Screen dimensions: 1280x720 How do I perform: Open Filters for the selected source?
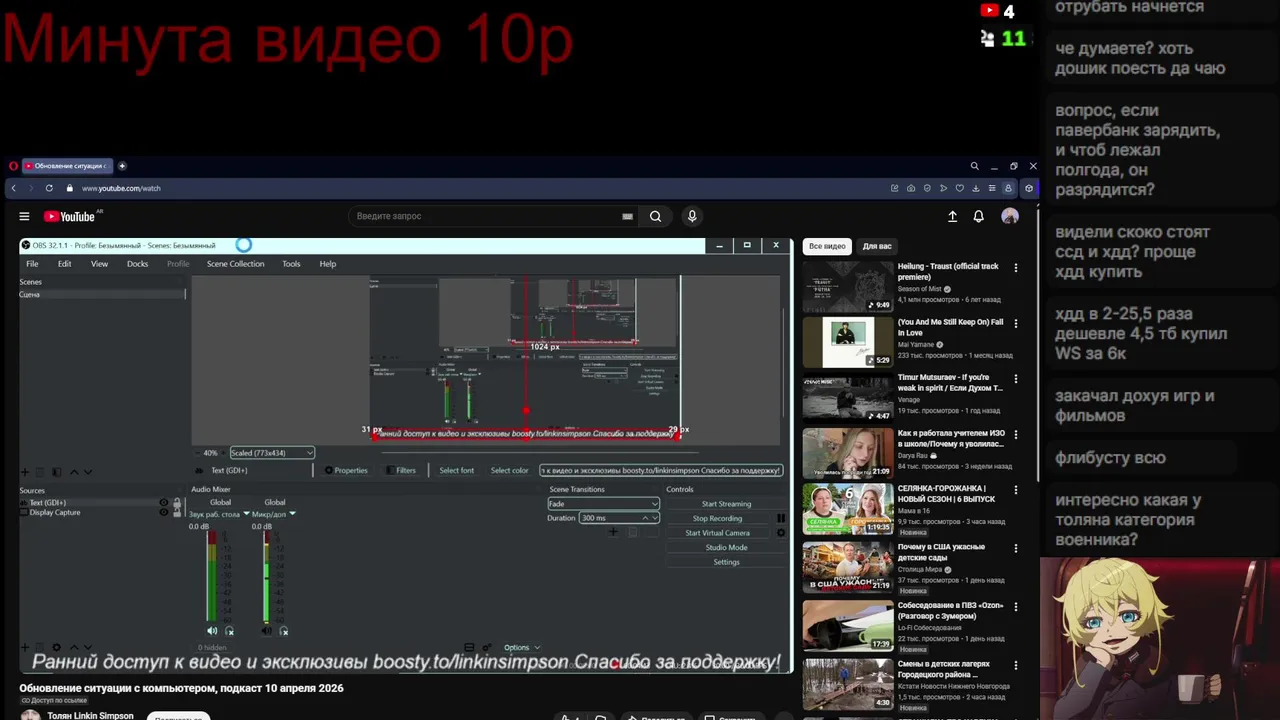click(401, 470)
